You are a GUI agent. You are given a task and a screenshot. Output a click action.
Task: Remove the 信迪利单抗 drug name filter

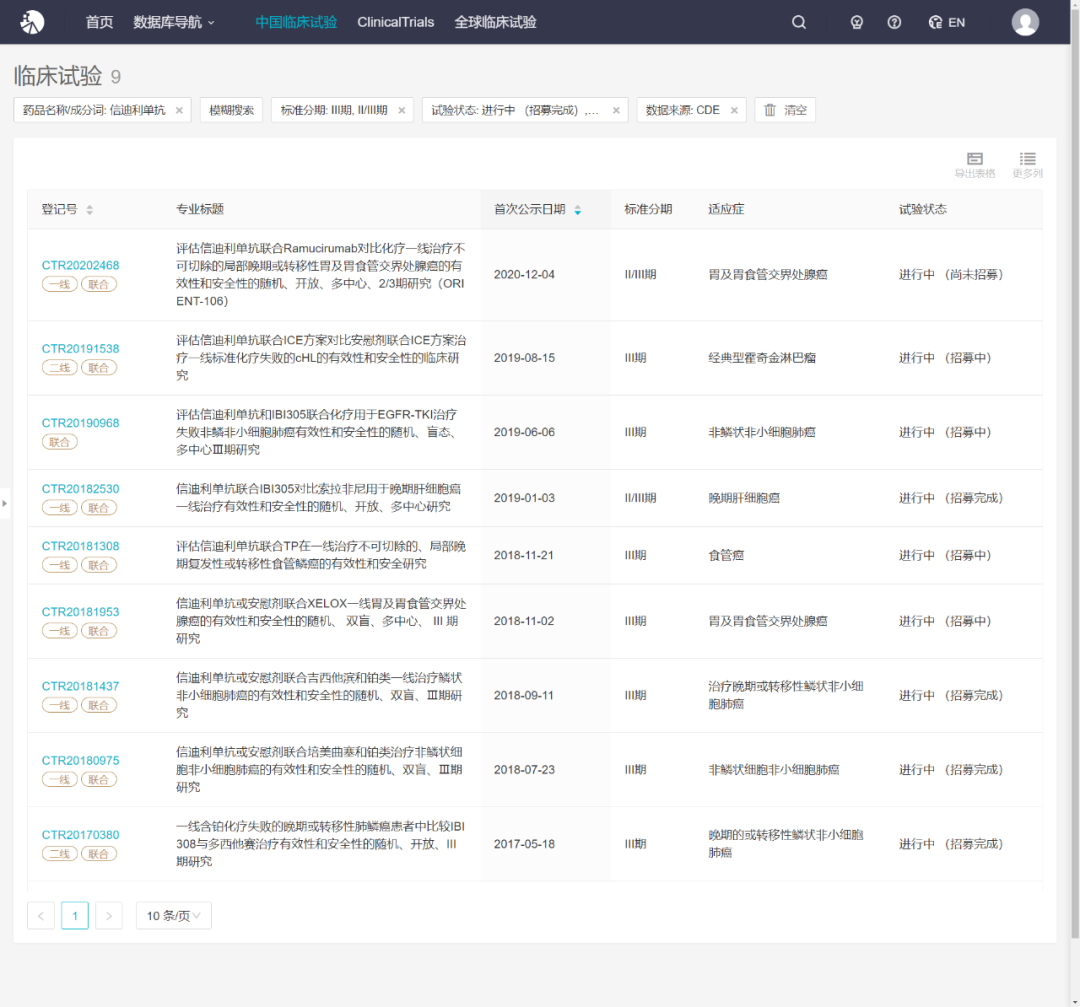click(x=179, y=110)
